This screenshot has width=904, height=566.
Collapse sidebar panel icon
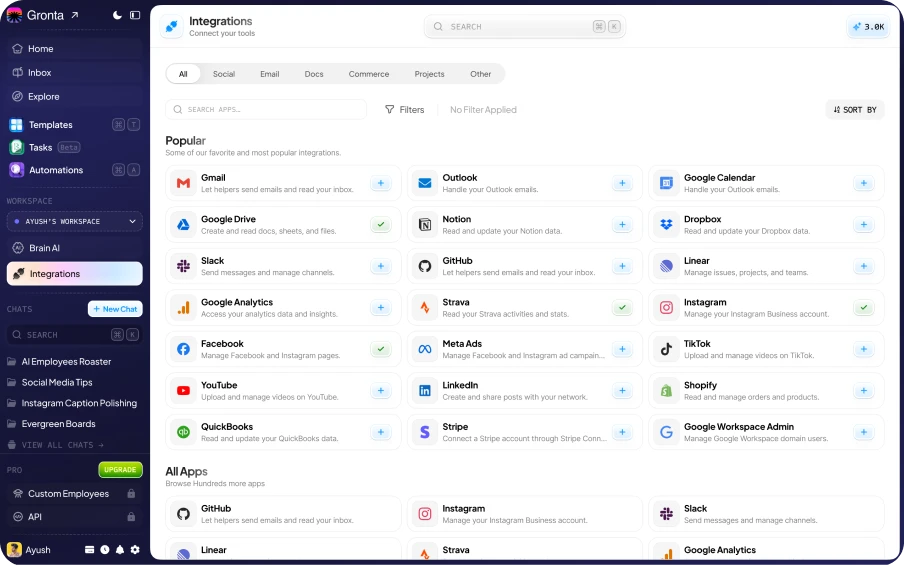click(135, 15)
